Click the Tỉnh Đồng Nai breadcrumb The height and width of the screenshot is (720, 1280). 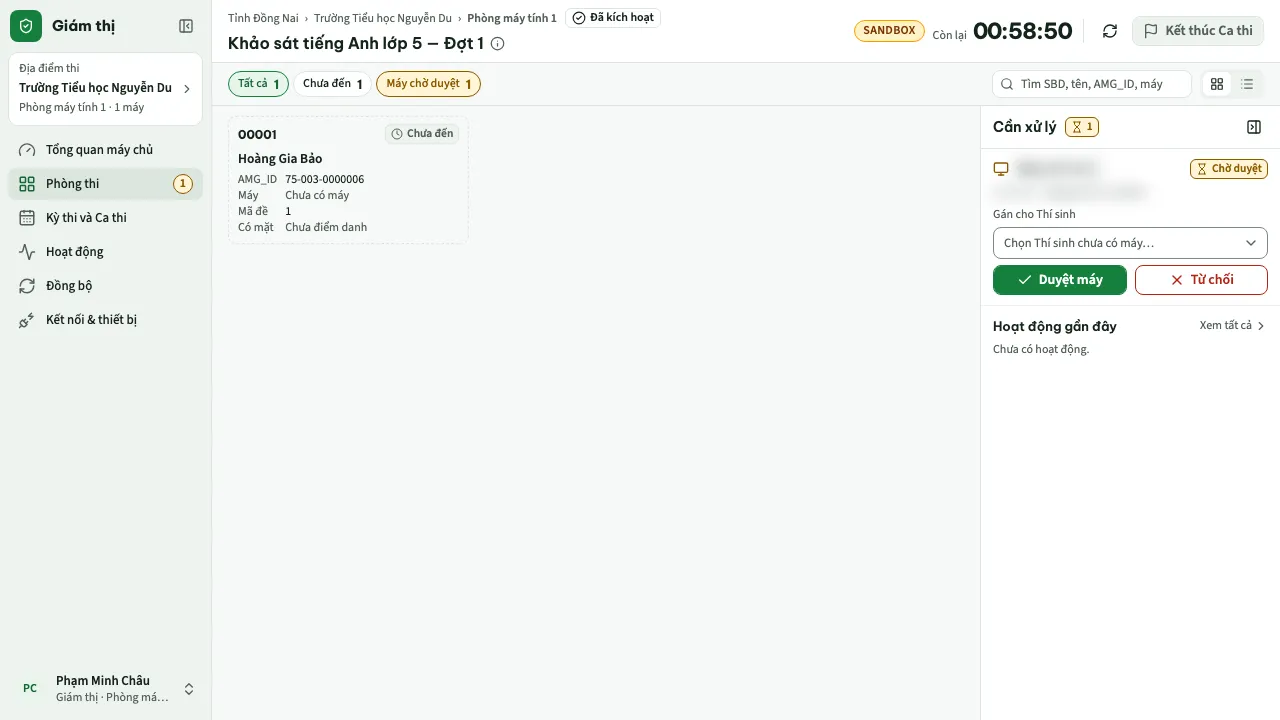point(263,18)
